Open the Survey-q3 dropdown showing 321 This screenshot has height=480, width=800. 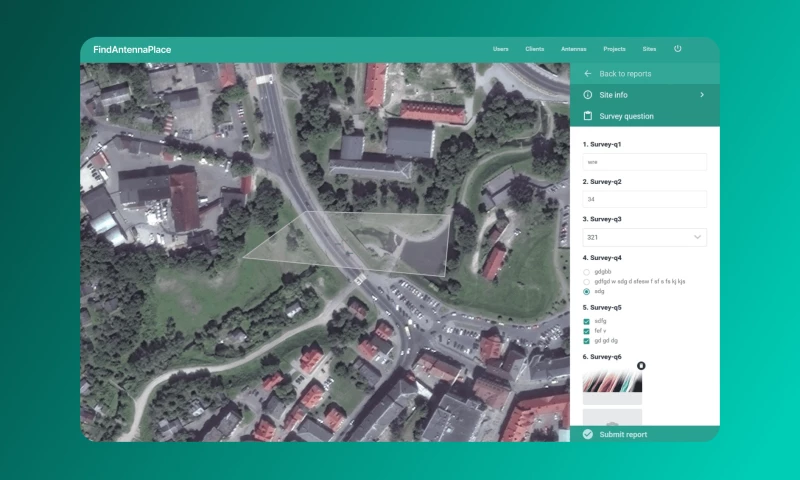point(645,237)
